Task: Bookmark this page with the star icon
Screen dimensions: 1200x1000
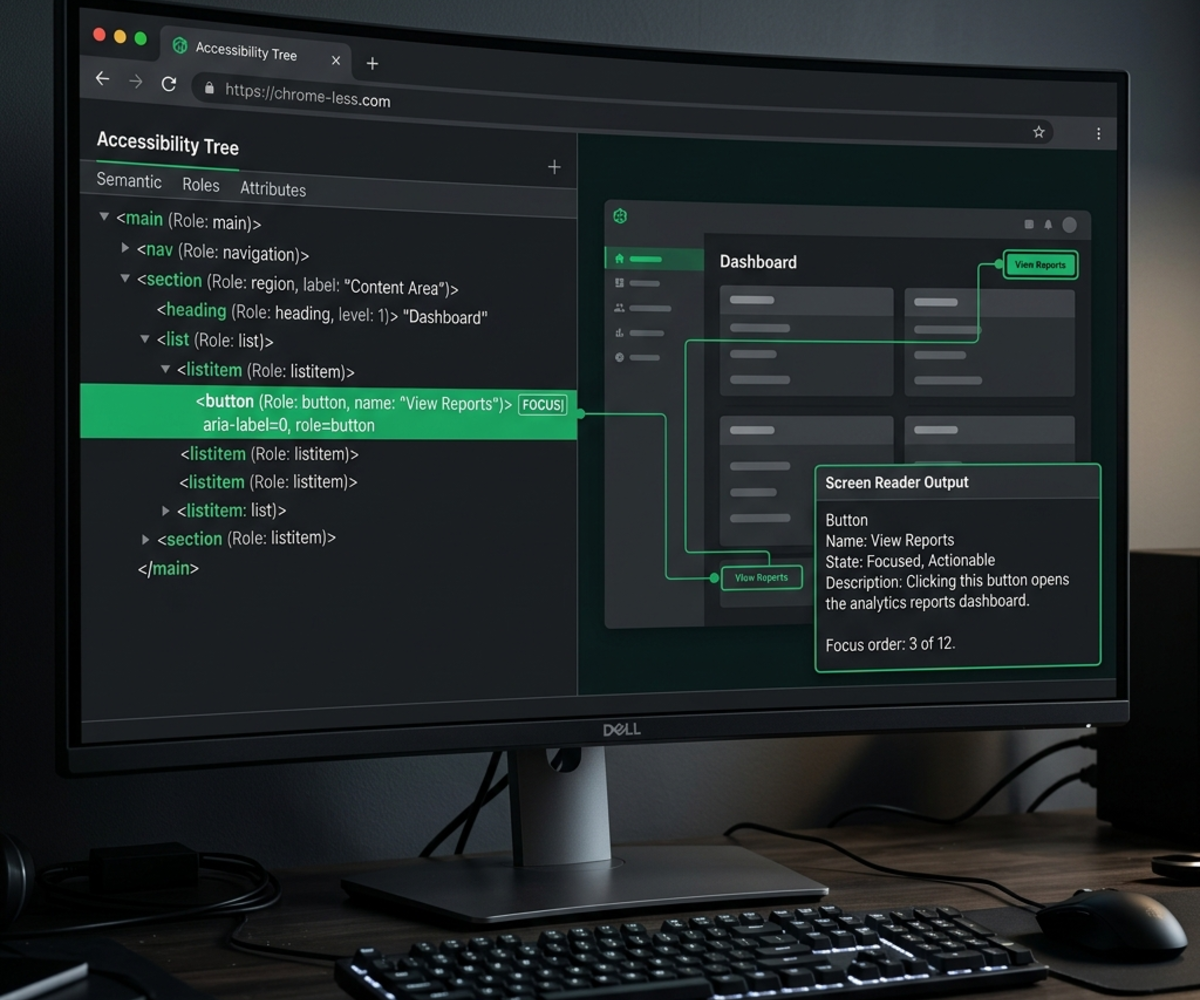Action: click(1039, 131)
